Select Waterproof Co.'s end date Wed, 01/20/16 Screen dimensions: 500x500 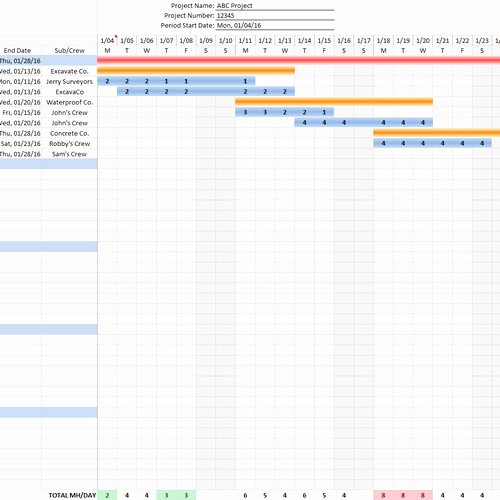(x=21, y=102)
